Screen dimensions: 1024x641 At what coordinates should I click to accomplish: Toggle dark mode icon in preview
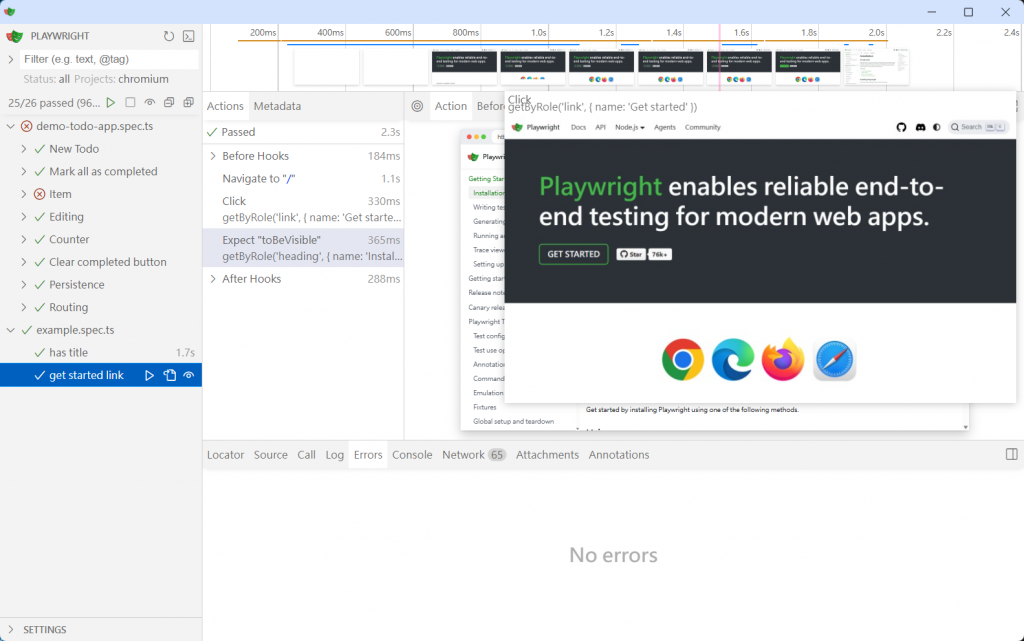[x=936, y=127]
